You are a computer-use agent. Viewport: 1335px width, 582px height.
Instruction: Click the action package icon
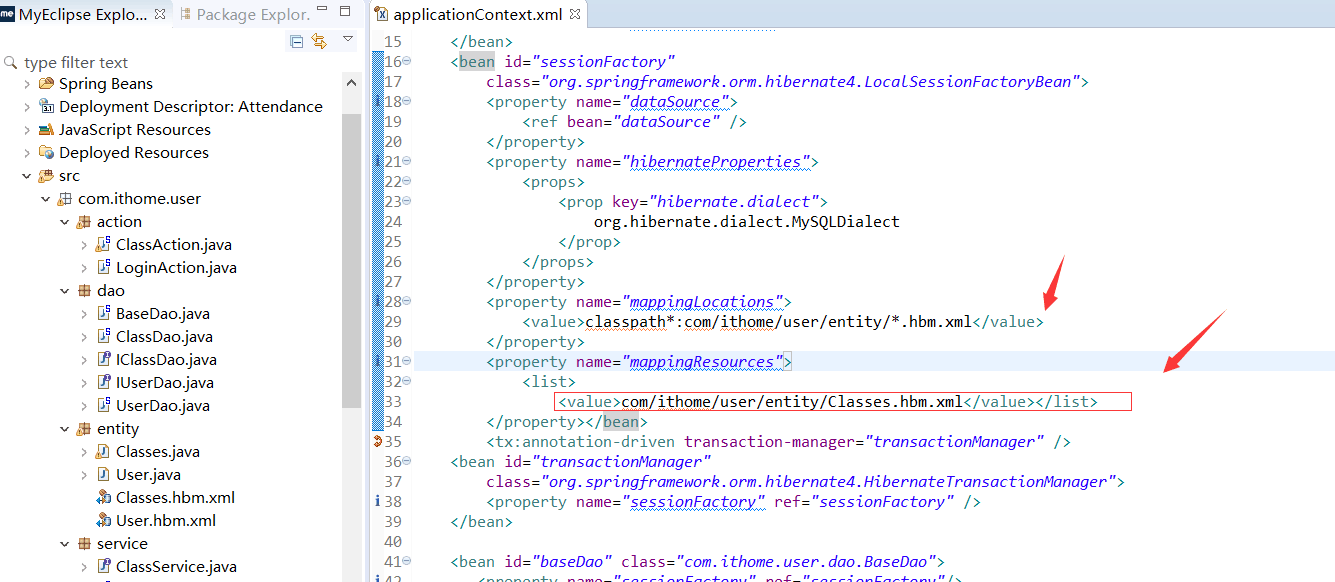[83, 222]
